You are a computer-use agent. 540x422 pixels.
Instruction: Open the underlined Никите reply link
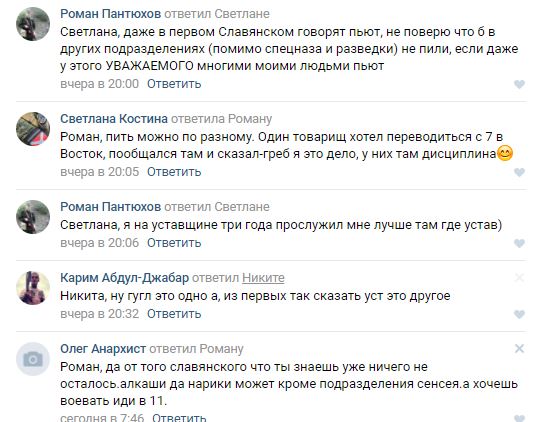[x=263, y=278]
